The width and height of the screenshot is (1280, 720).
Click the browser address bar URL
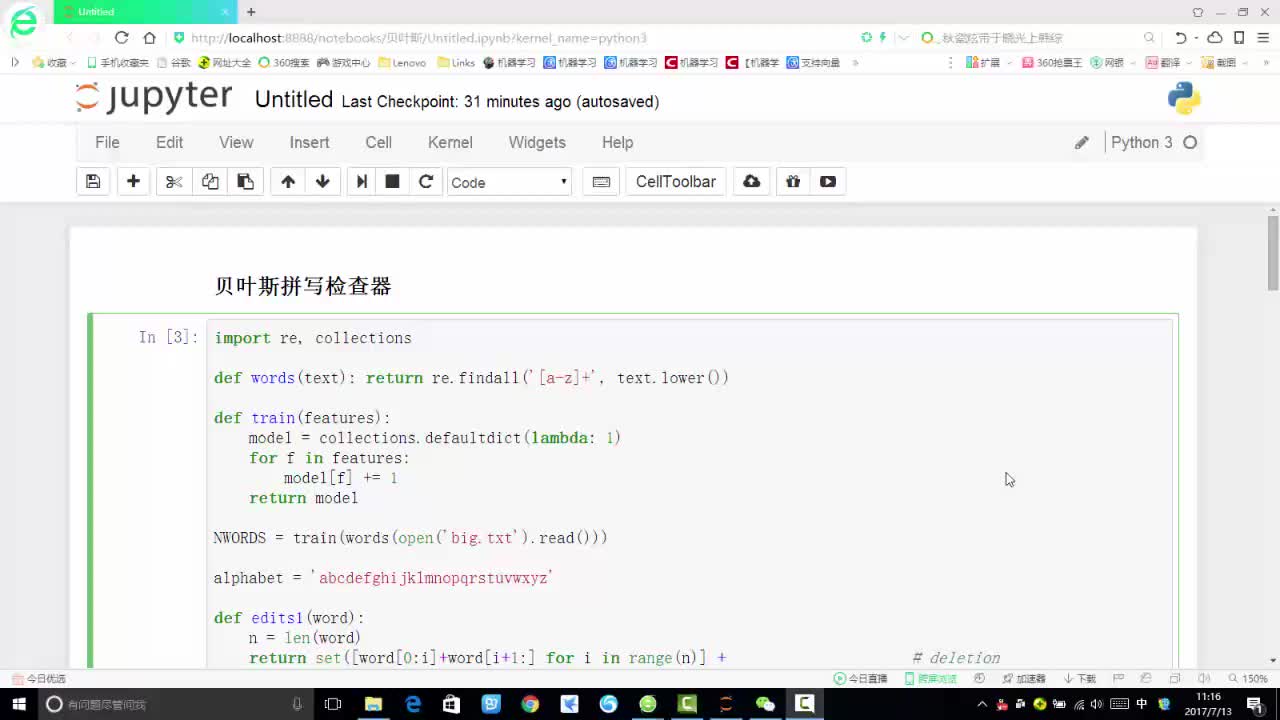pos(418,38)
